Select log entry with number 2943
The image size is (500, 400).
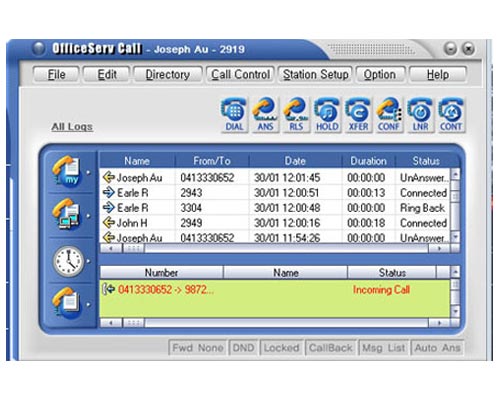pos(275,193)
